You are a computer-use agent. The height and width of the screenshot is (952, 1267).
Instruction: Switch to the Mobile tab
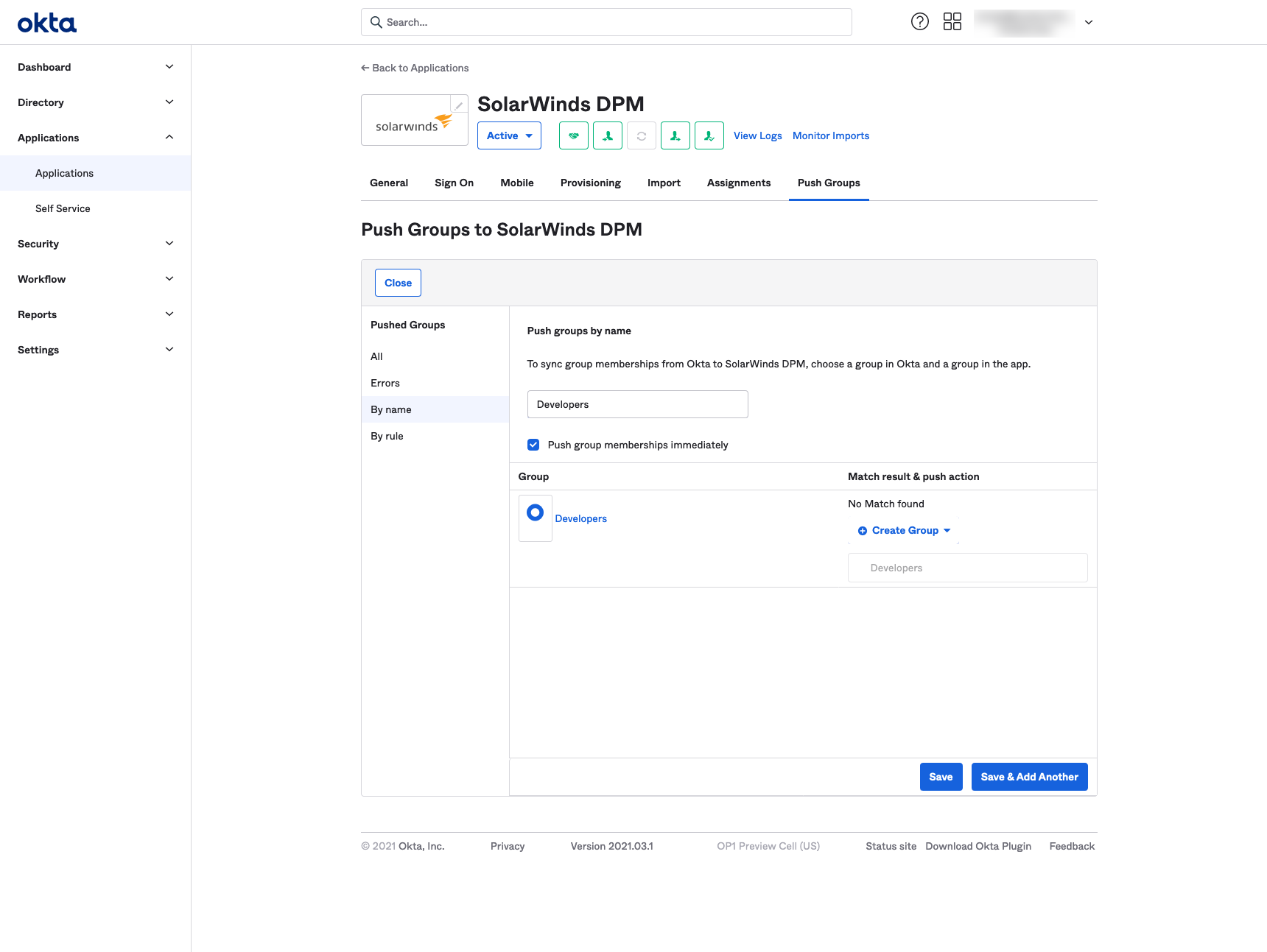[517, 183]
